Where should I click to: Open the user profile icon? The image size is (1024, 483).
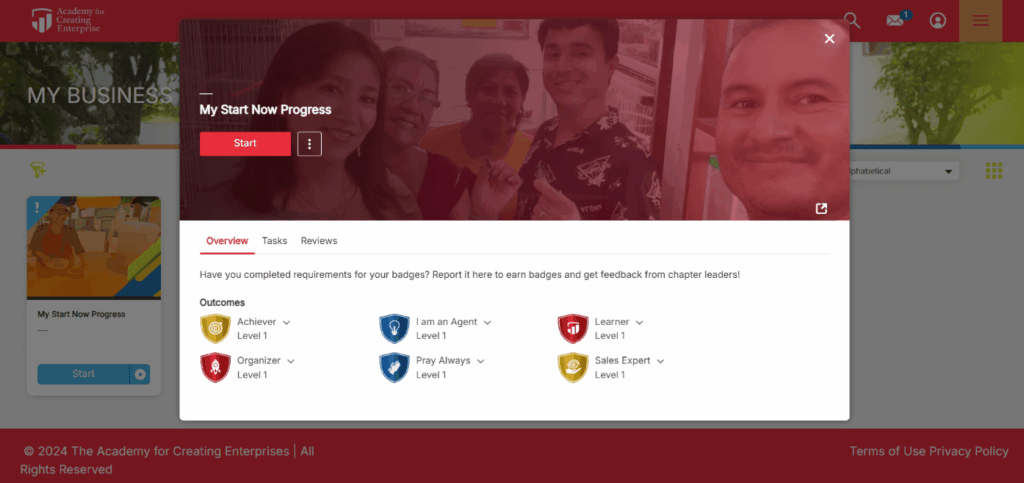[x=938, y=21]
